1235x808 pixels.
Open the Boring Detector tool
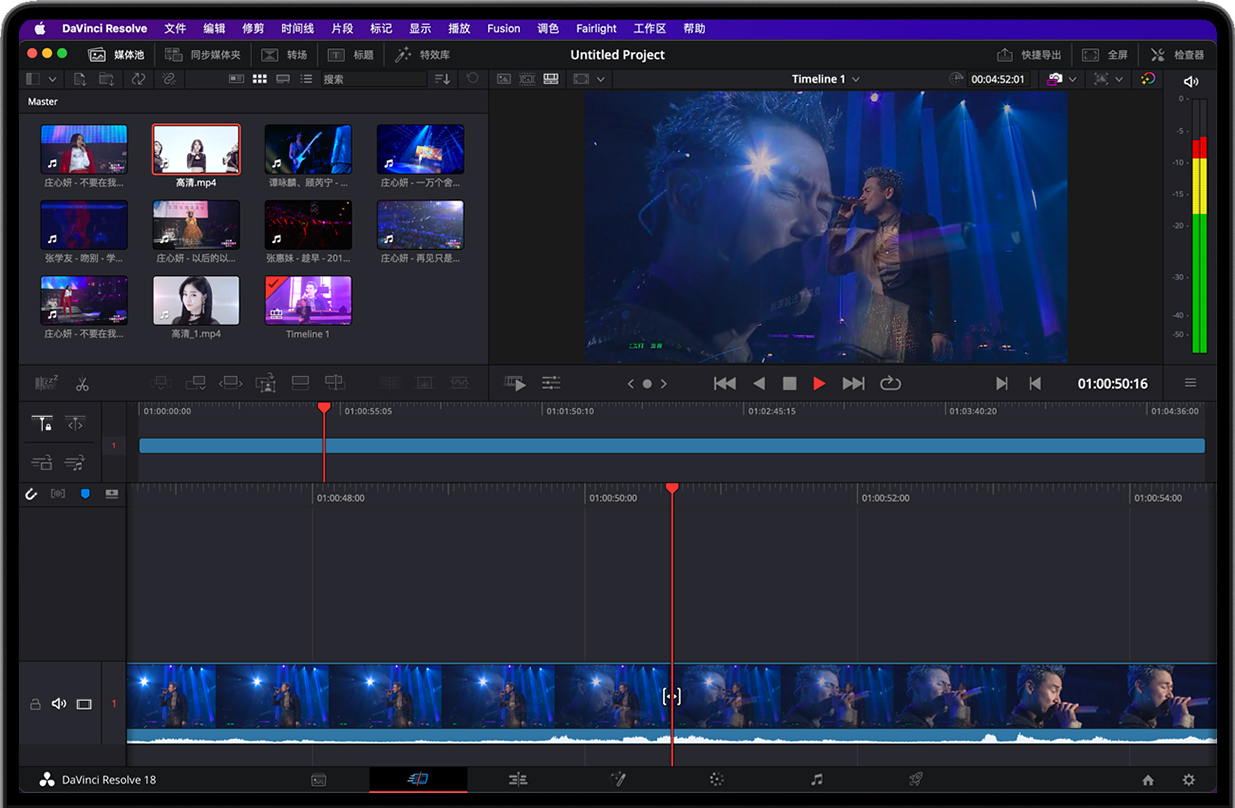[x=46, y=384]
